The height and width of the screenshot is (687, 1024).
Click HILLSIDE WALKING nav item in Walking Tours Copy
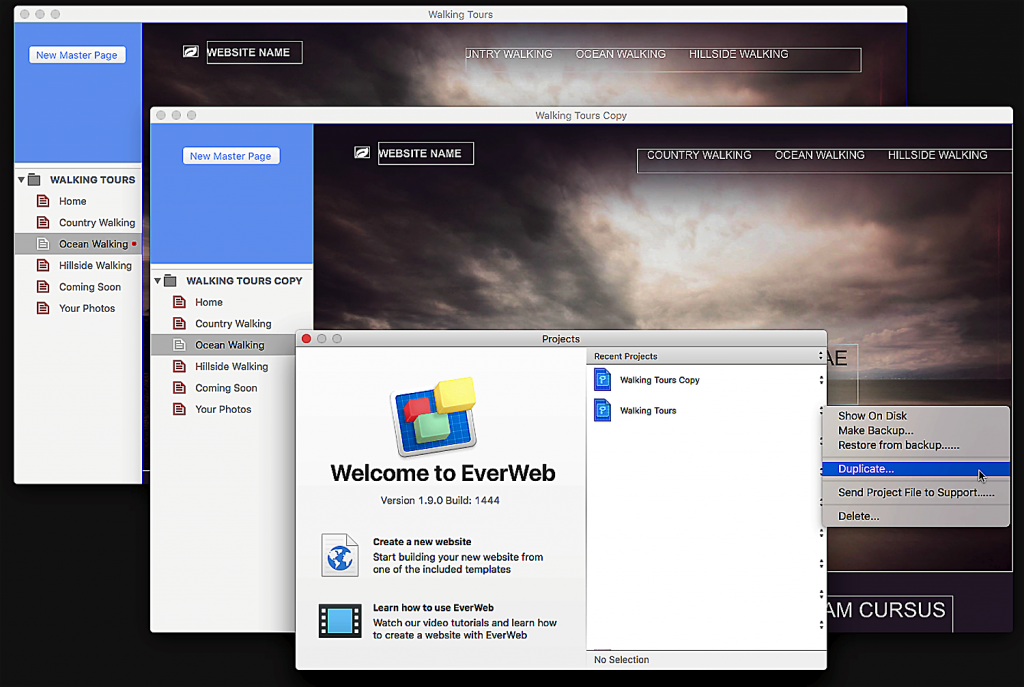click(x=937, y=155)
